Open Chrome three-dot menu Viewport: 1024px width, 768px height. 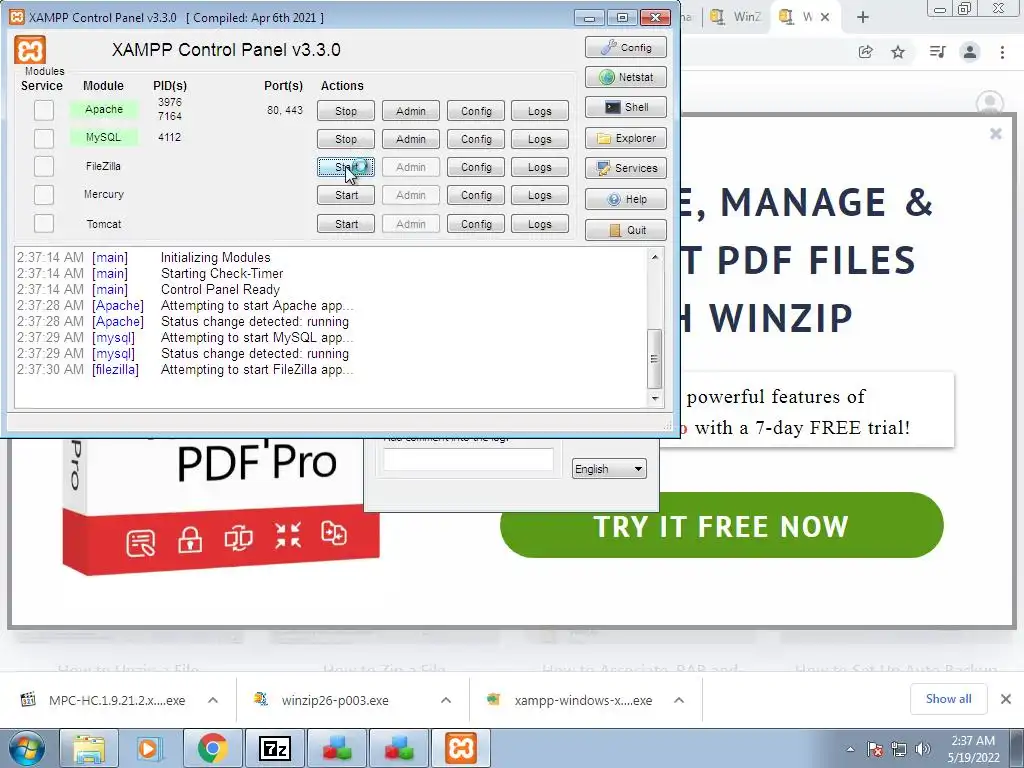1002,52
